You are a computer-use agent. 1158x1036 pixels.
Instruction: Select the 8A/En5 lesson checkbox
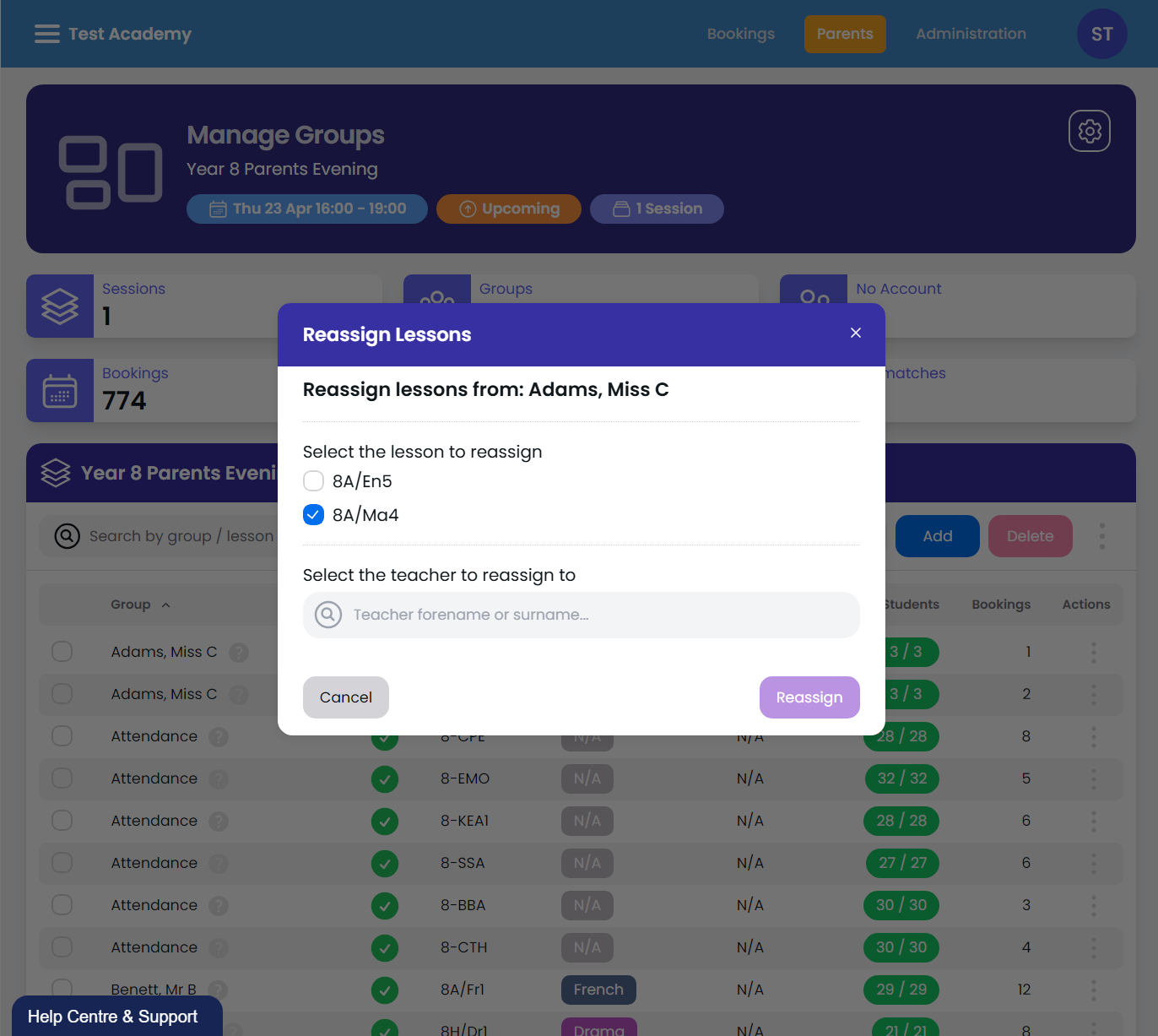[x=313, y=480]
